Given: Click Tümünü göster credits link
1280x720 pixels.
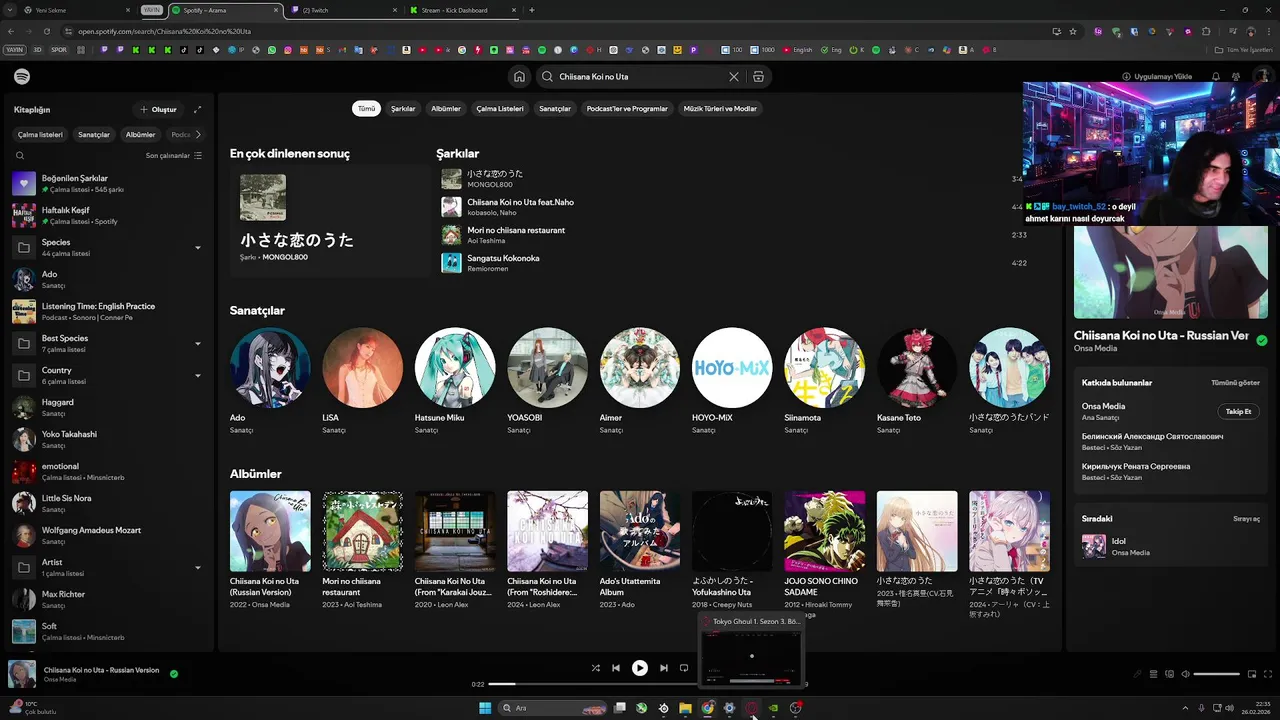Looking at the screenshot, I should (1235, 383).
